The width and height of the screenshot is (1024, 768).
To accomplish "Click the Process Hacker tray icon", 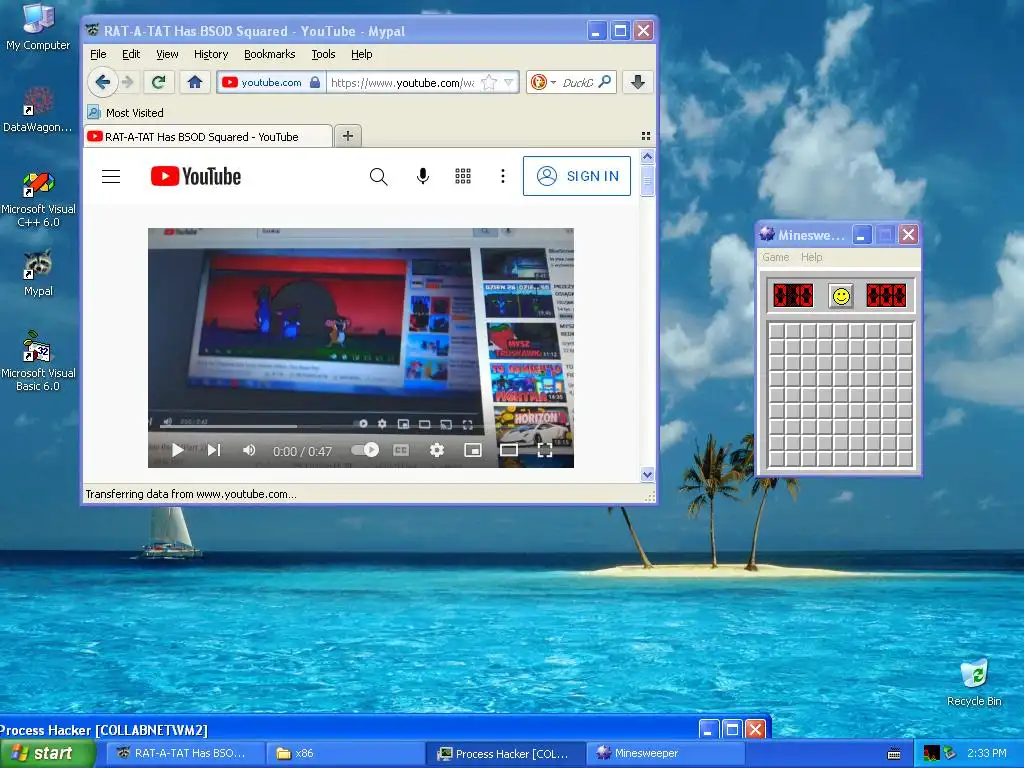I will point(931,754).
